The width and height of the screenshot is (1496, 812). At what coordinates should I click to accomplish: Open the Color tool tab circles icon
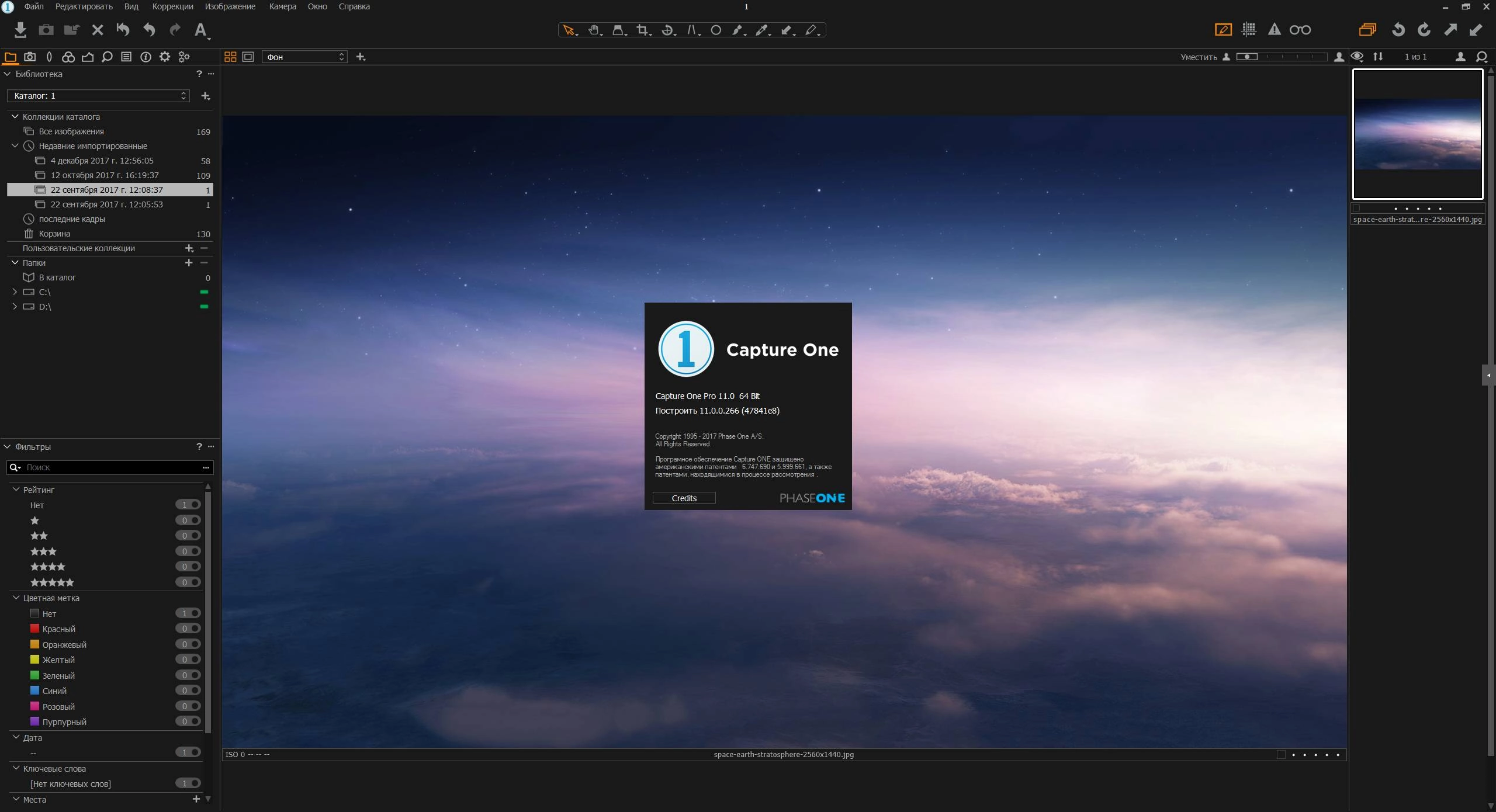[68, 57]
